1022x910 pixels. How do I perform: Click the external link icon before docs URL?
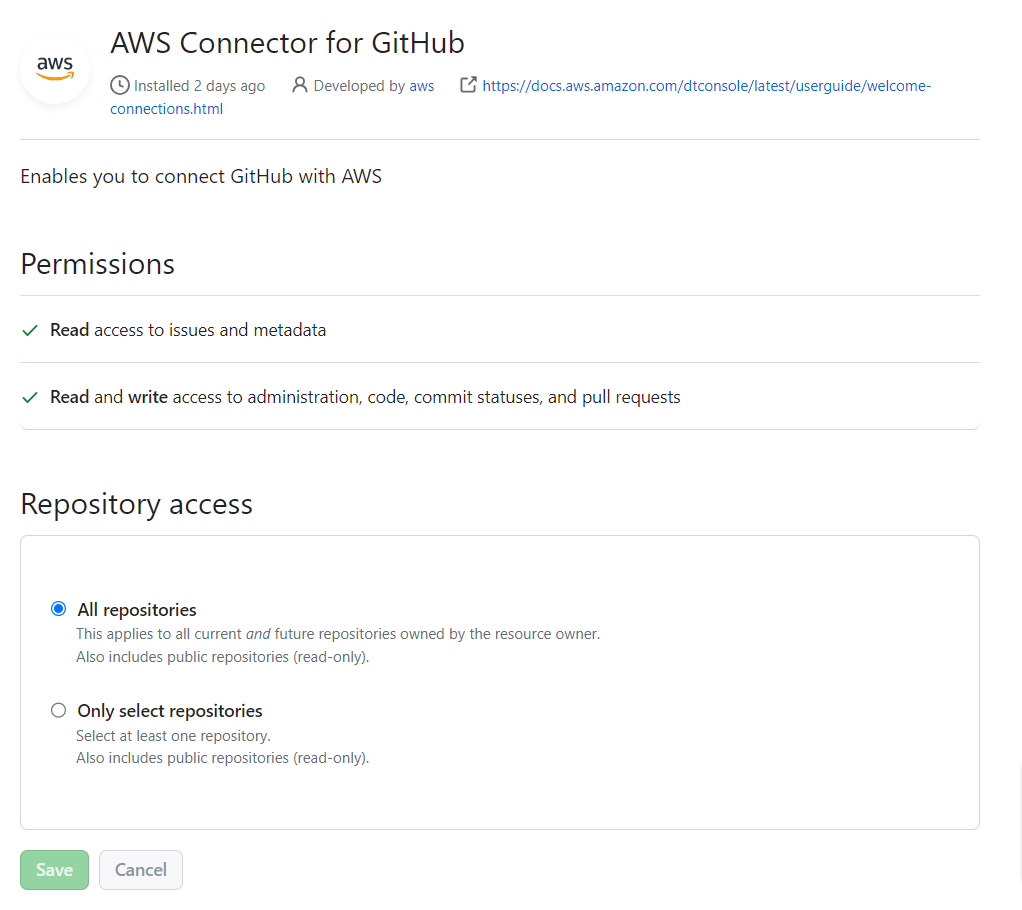[x=468, y=85]
